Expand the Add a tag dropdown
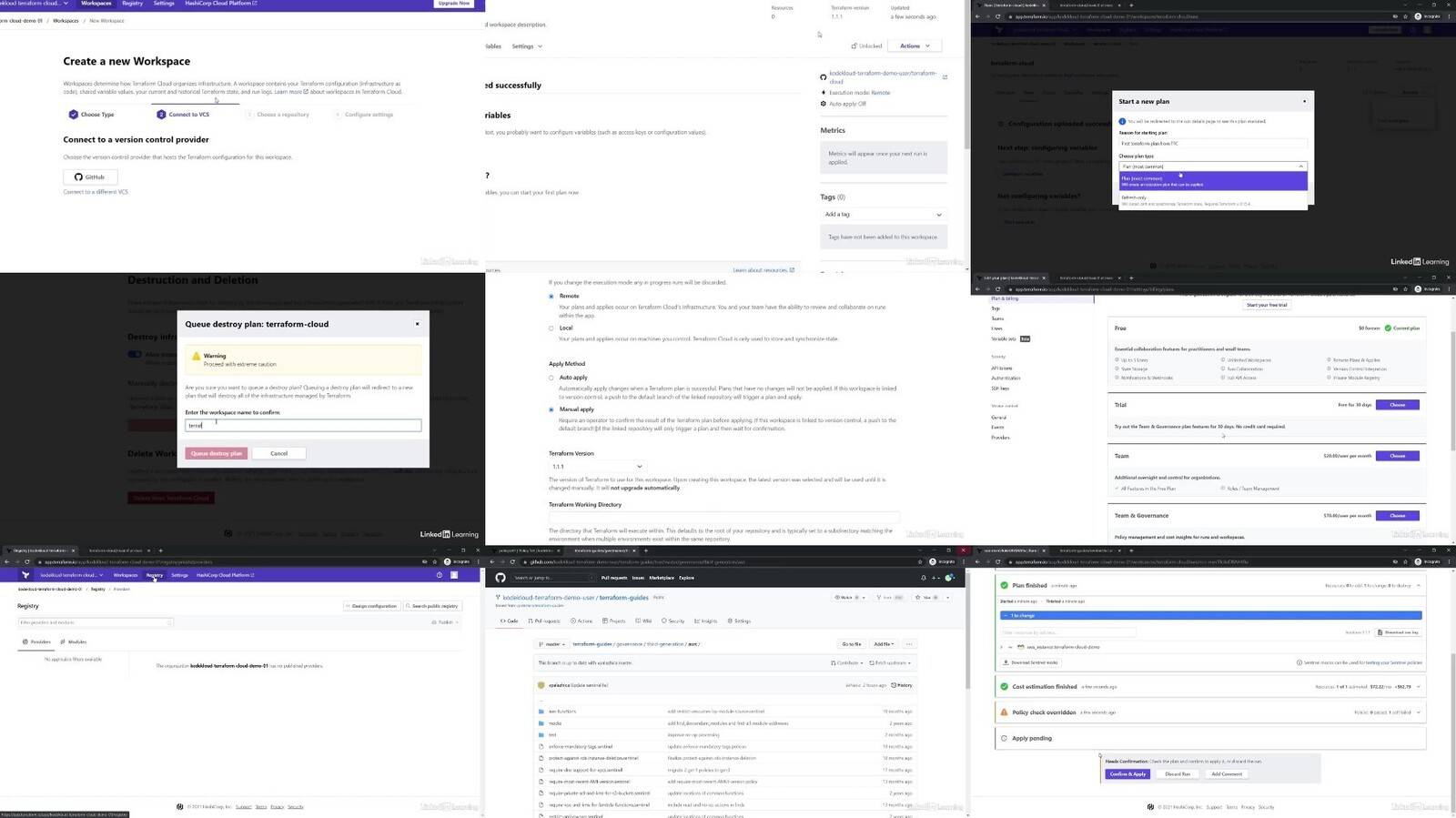The width and height of the screenshot is (1456, 818). [x=883, y=215]
